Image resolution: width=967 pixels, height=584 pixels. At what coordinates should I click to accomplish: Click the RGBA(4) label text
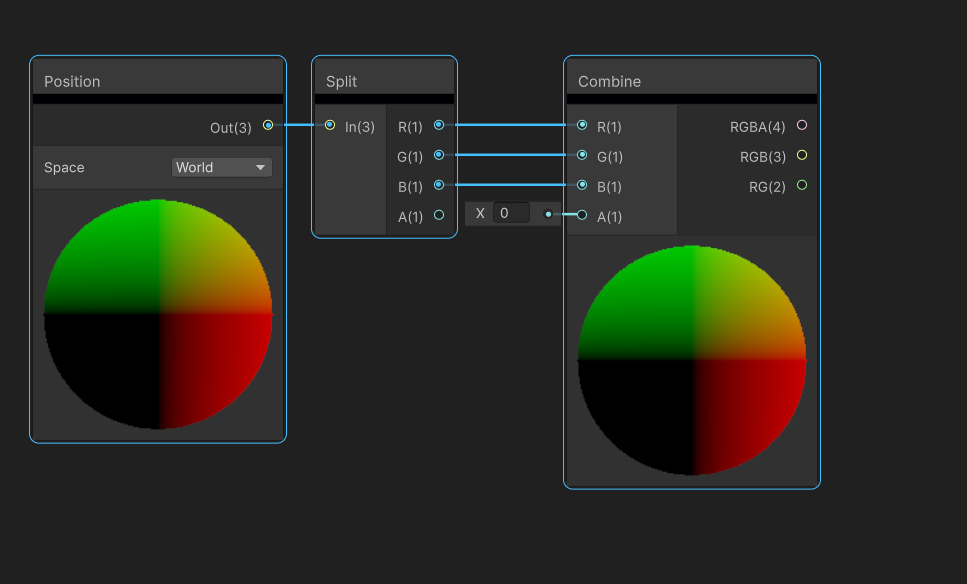click(757, 127)
